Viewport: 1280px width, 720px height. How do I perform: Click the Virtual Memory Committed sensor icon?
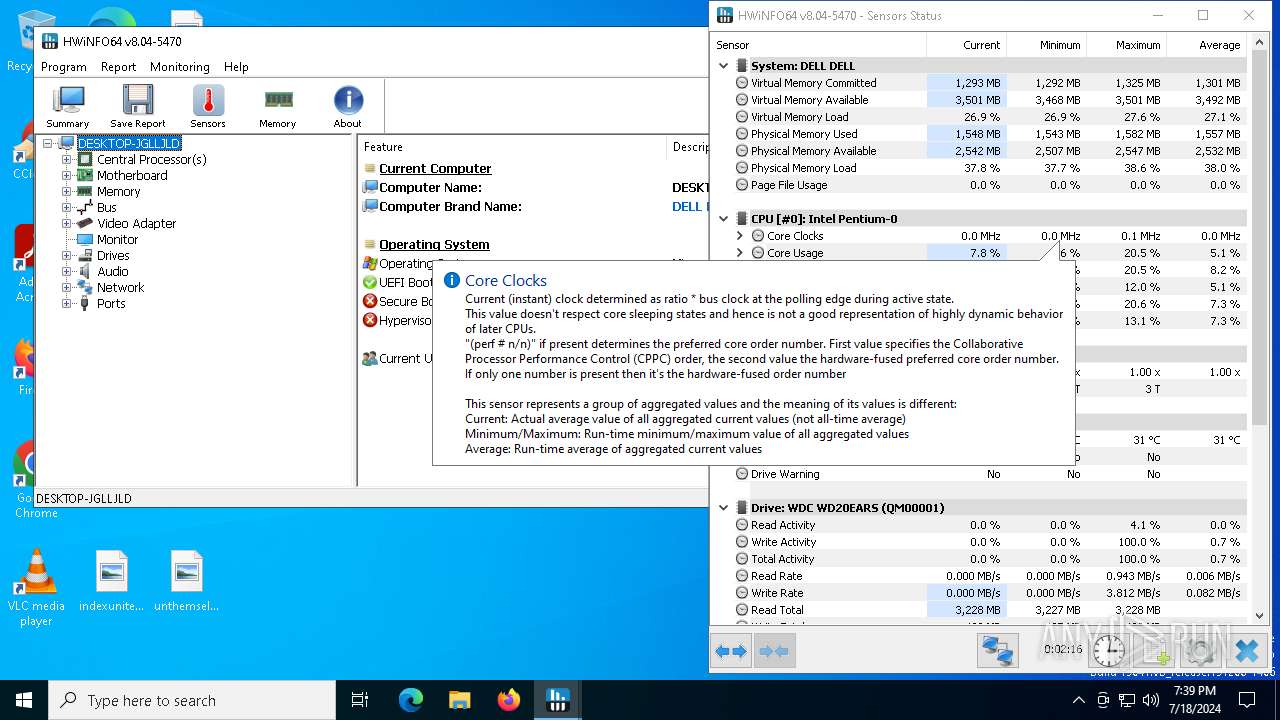[742, 83]
